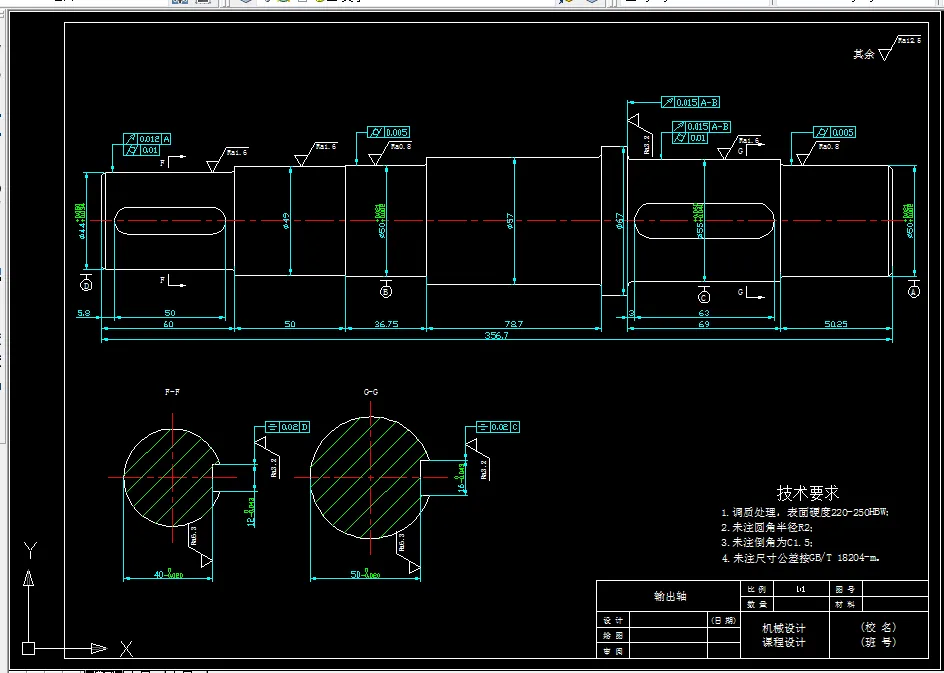Select the 机械设计 课程设计 text
The image size is (944, 673).
click(784, 636)
